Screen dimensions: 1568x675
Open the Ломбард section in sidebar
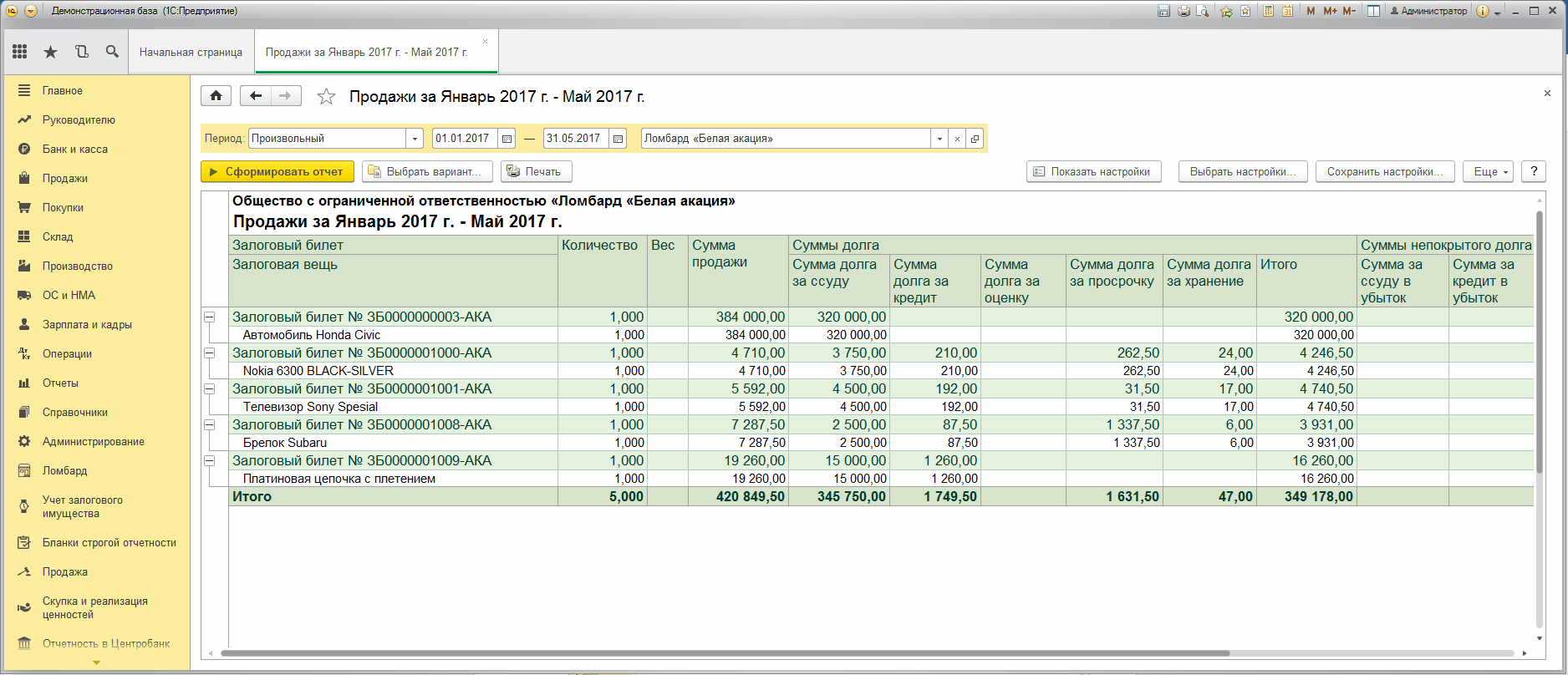tap(65, 471)
